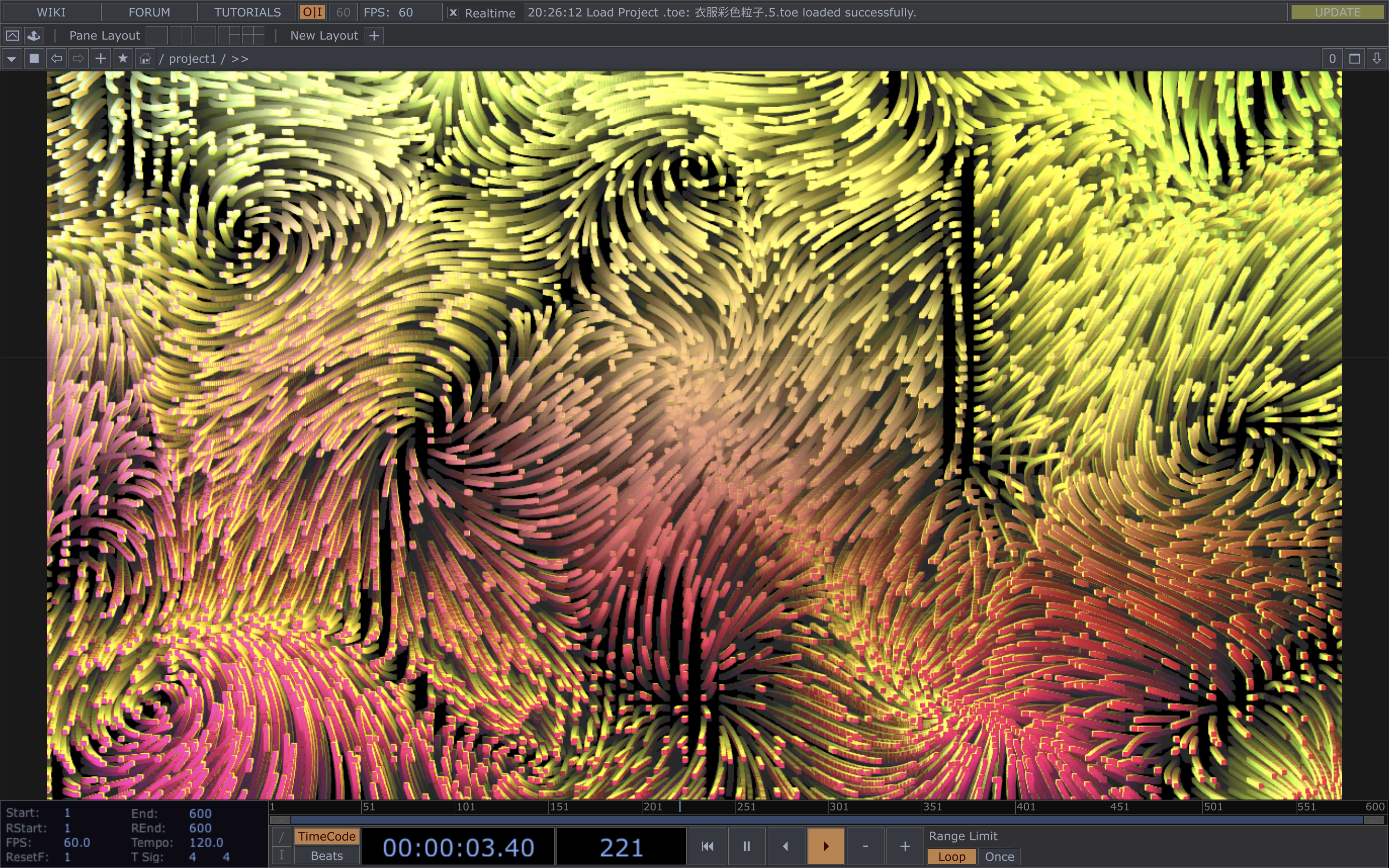1389x868 pixels.
Task: Open the FORUM link
Action: click(149, 12)
